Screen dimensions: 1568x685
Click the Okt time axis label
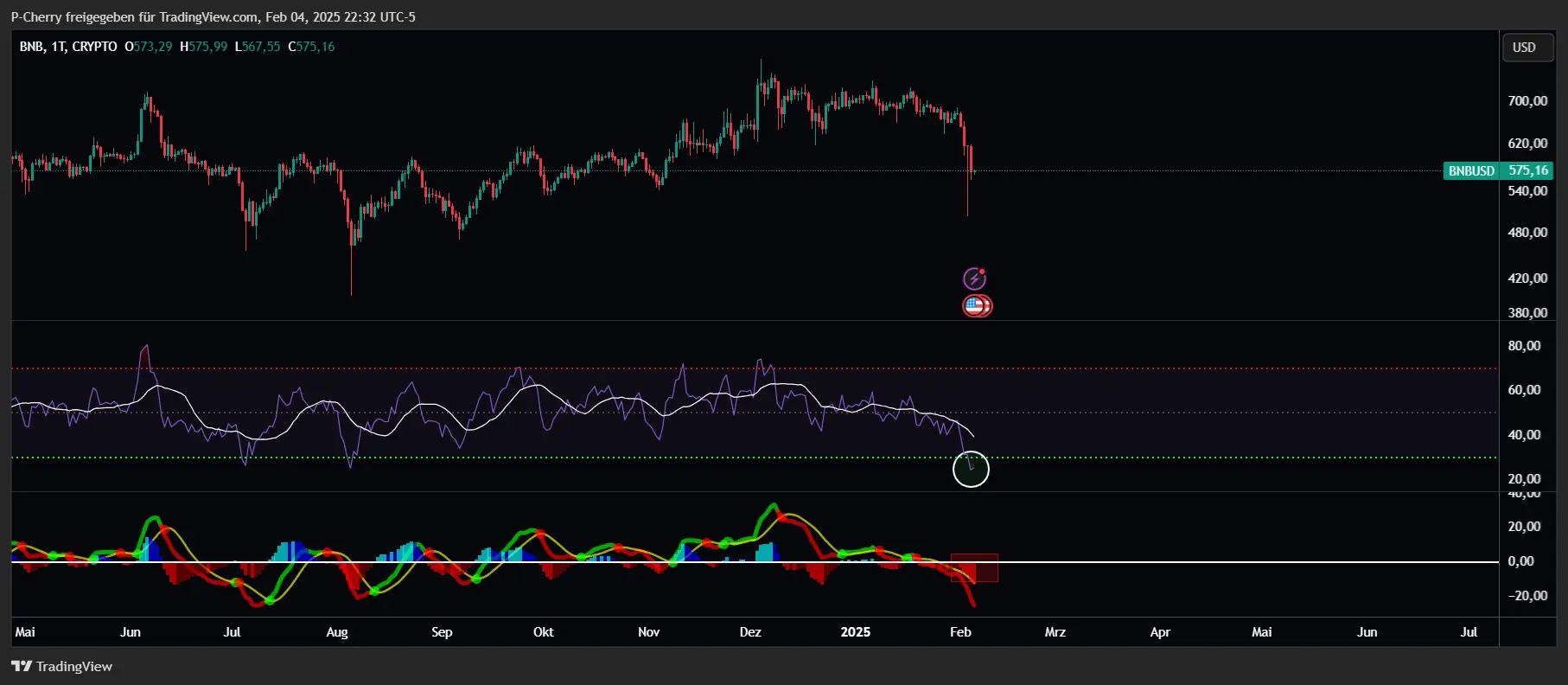click(544, 632)
